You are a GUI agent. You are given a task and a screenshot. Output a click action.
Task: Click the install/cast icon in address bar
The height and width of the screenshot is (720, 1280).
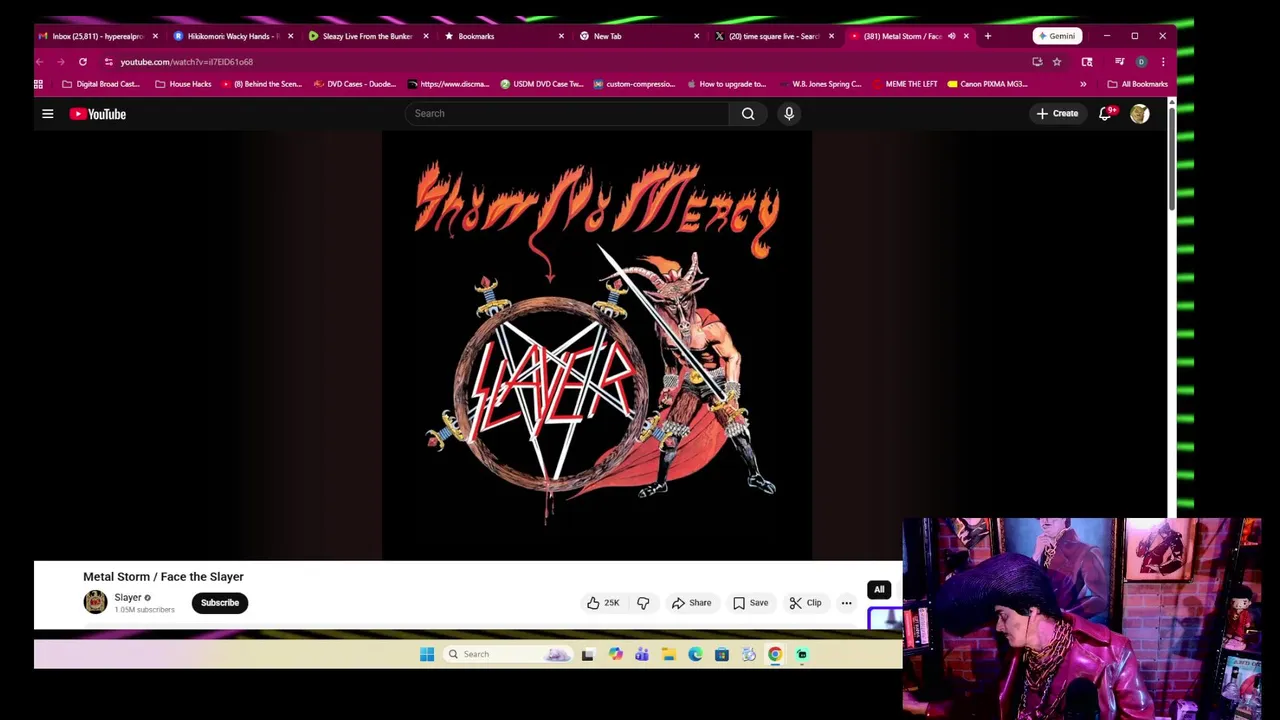click(1037, 62)
